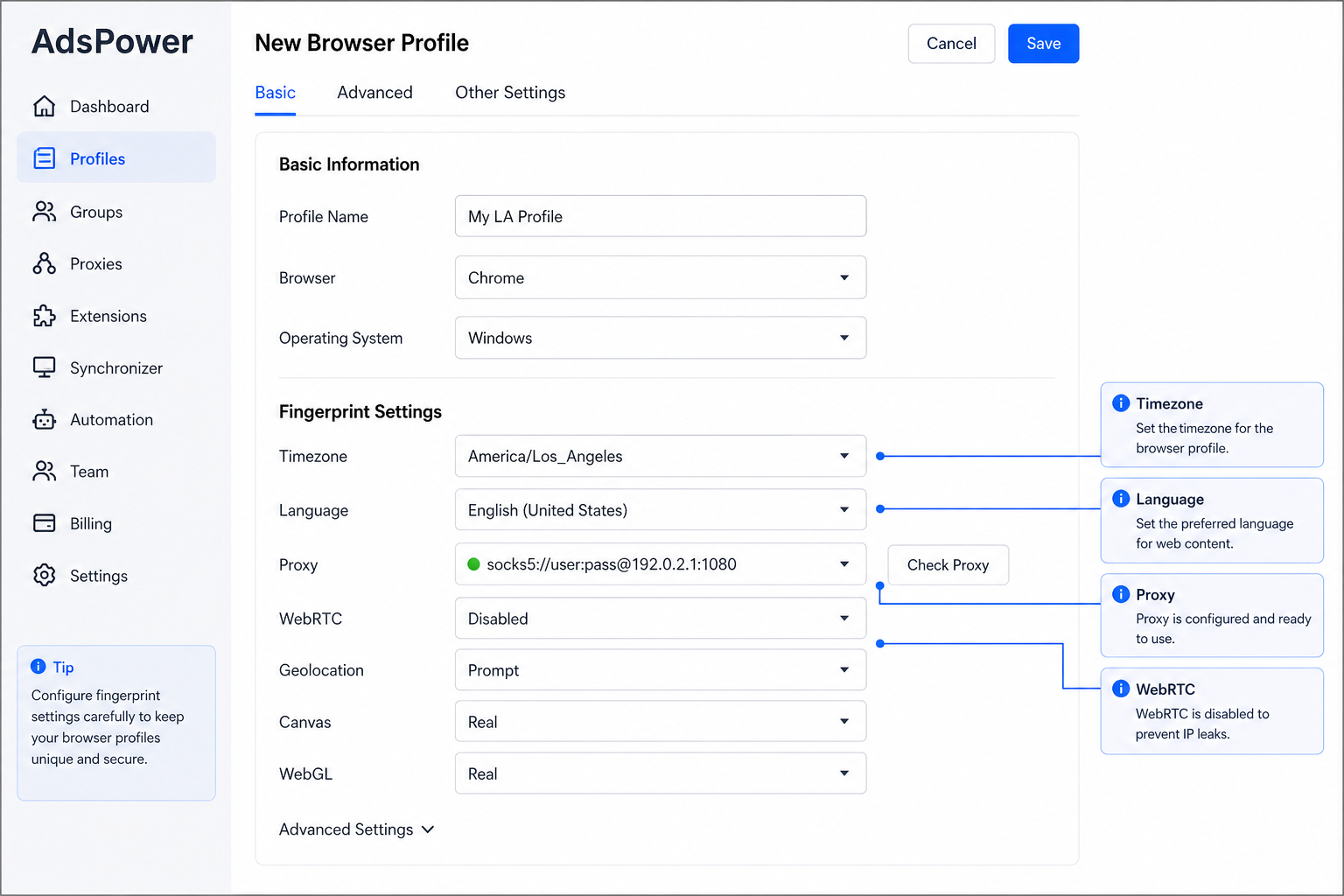Click the Synchronizer monitor icon
The width and height of the screenshot is (1344, 896).
[x=45, y=367]
